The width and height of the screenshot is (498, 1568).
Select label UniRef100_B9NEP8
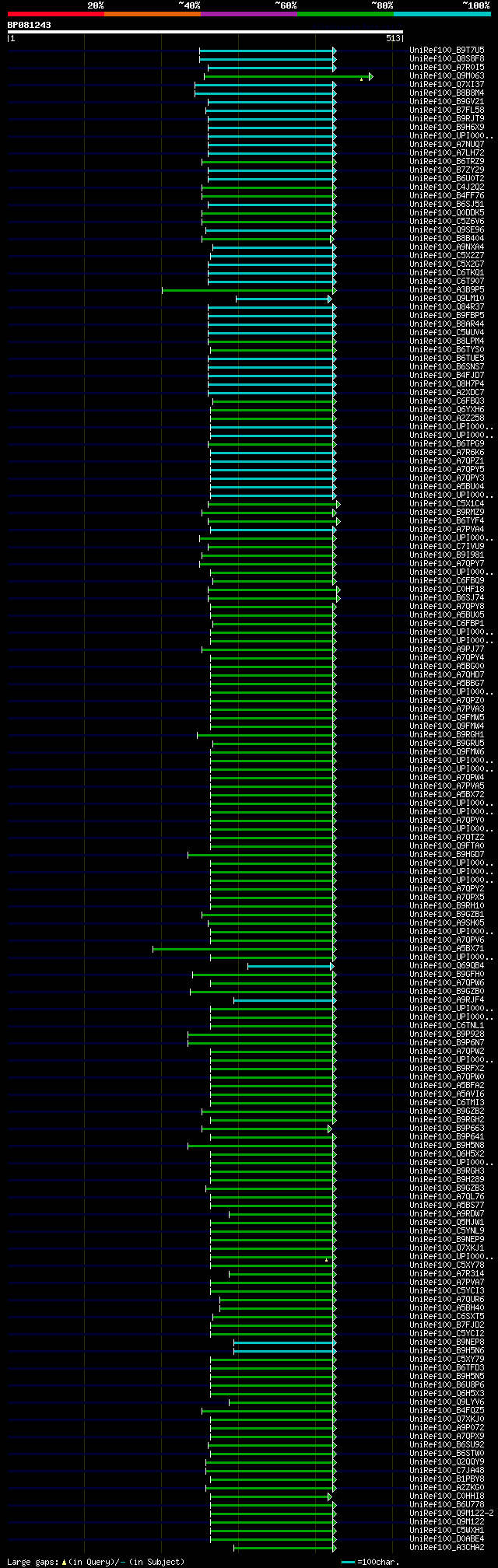447,1342
